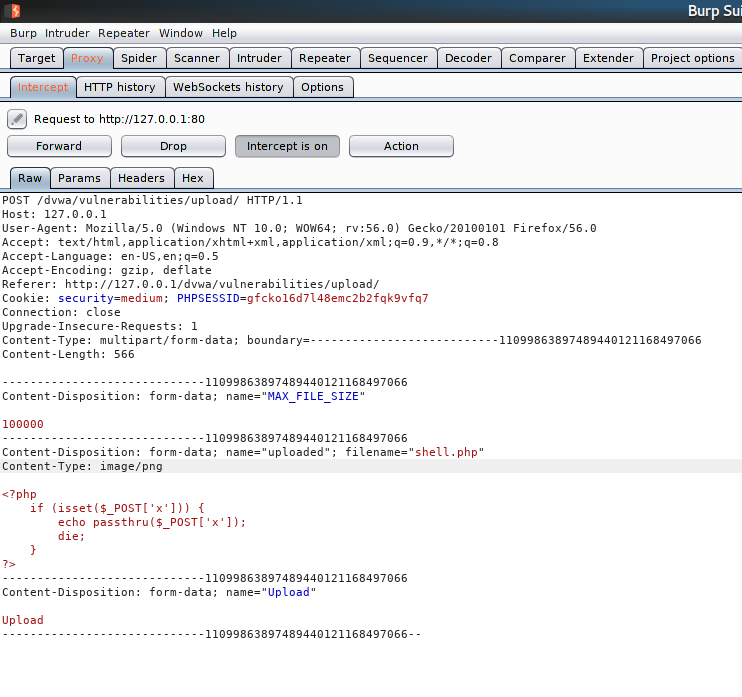Screen dimensions: 742x697
Task: Click the POST /dvwa/vulnerabilities/upload/ request line
Action: [152, 200]
